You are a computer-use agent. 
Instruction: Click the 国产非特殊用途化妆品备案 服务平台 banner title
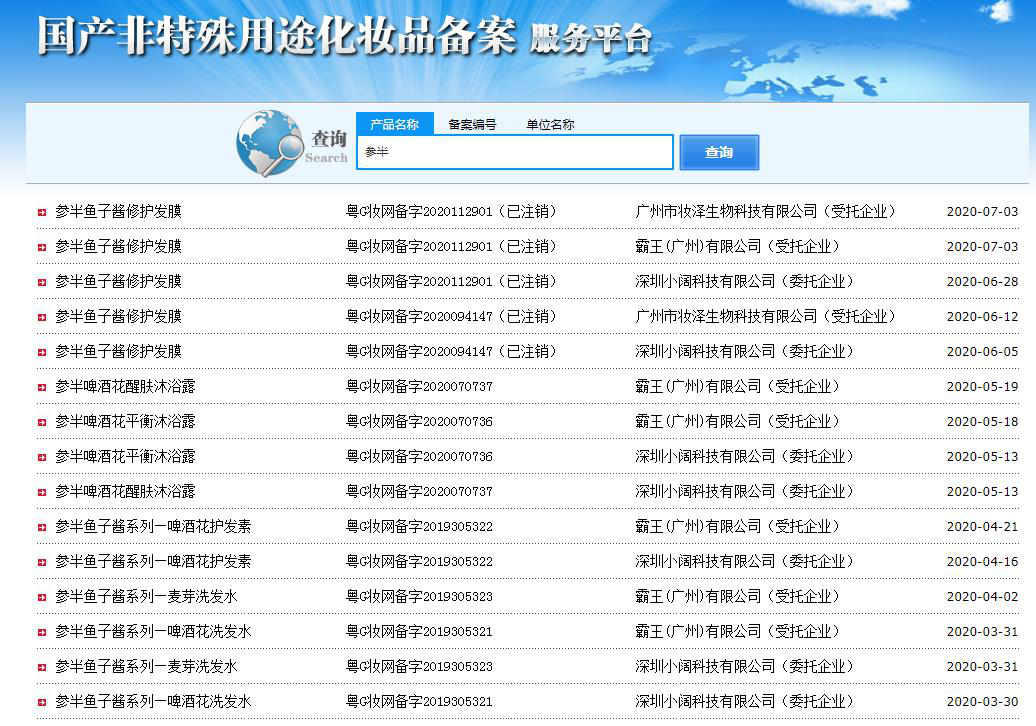coord(344,35)
